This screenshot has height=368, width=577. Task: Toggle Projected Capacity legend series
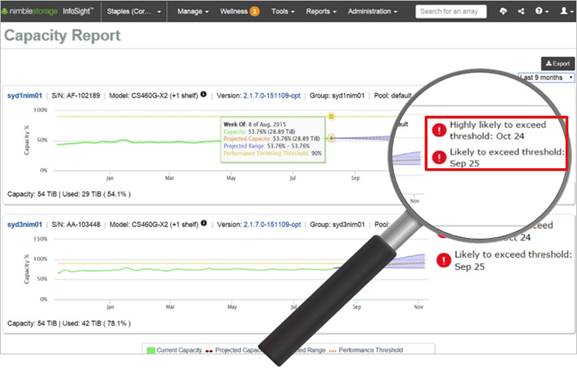pyautogui.click(x=234, y=350)
